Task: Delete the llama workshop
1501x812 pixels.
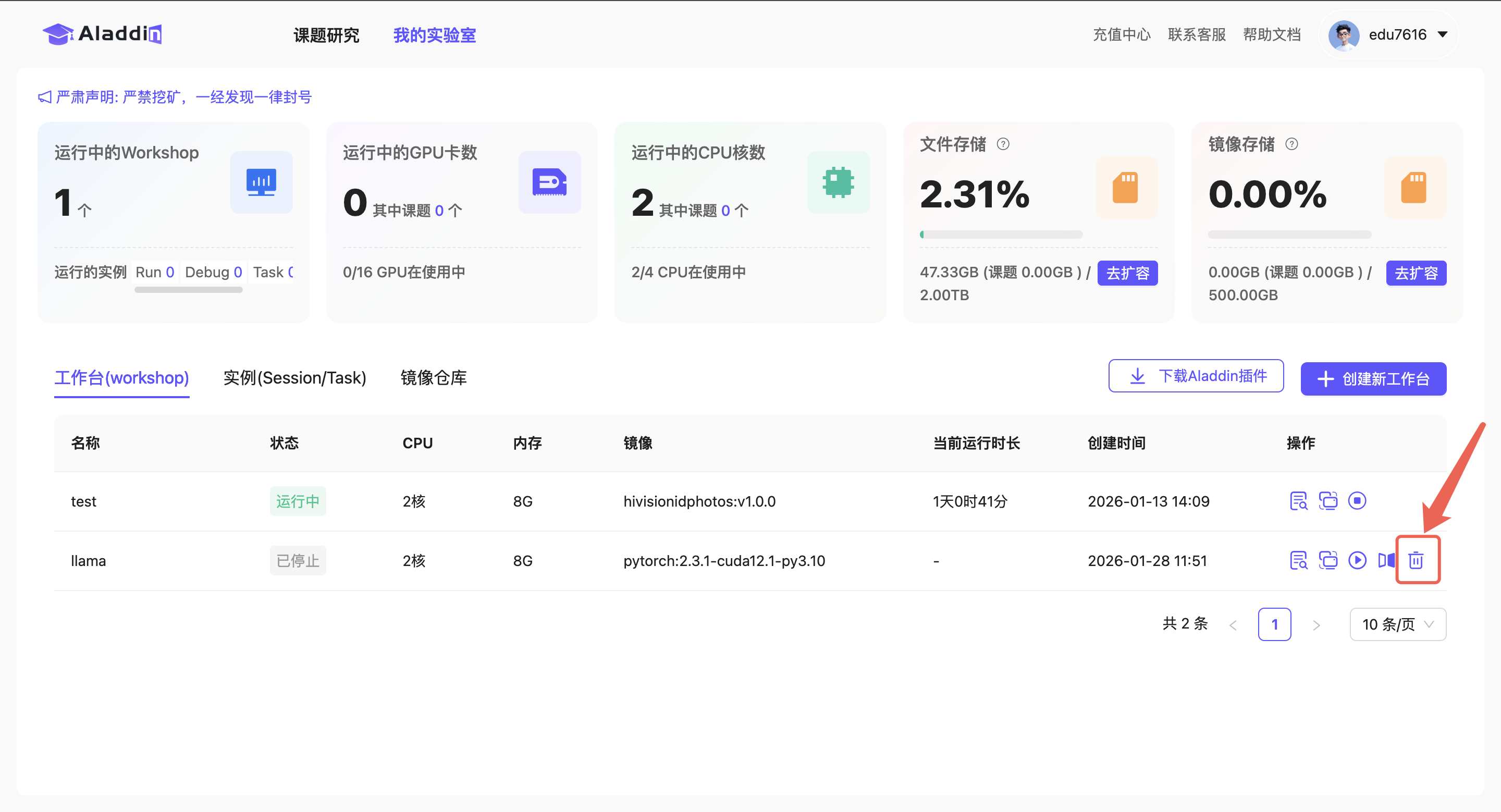Action: (x=1416, y=560)
